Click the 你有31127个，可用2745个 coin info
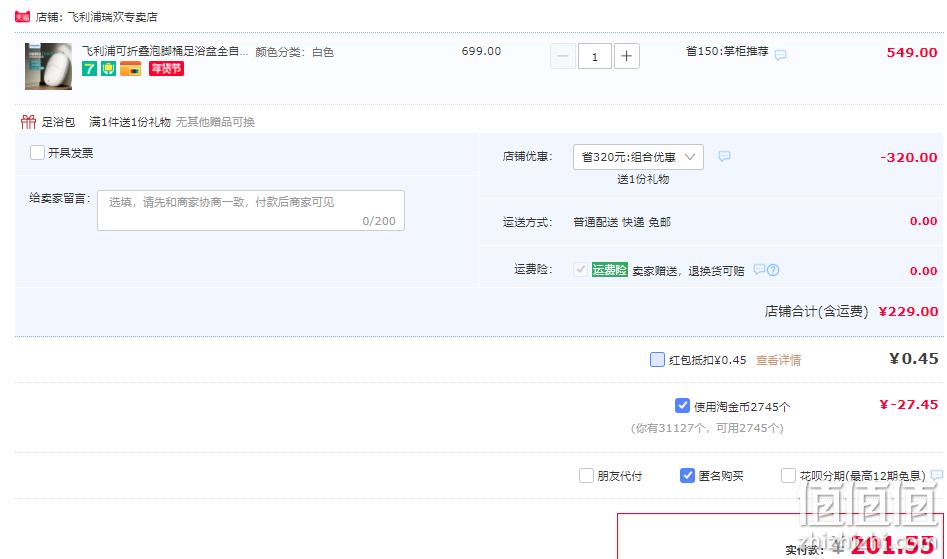 [707, 428]
